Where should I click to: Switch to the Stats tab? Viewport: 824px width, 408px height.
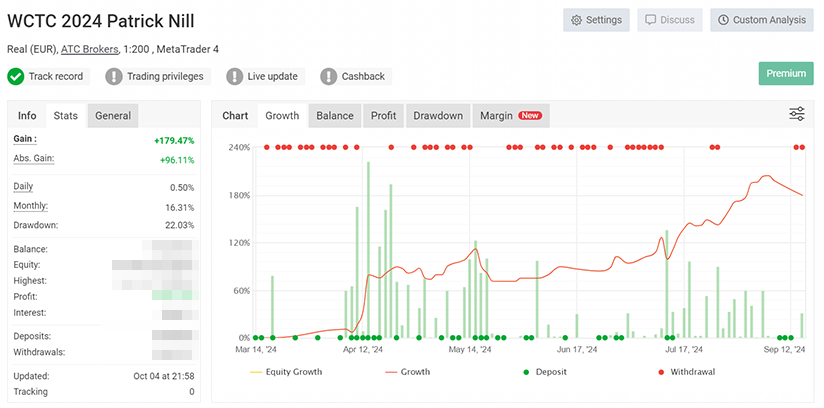tap(66, 116)
